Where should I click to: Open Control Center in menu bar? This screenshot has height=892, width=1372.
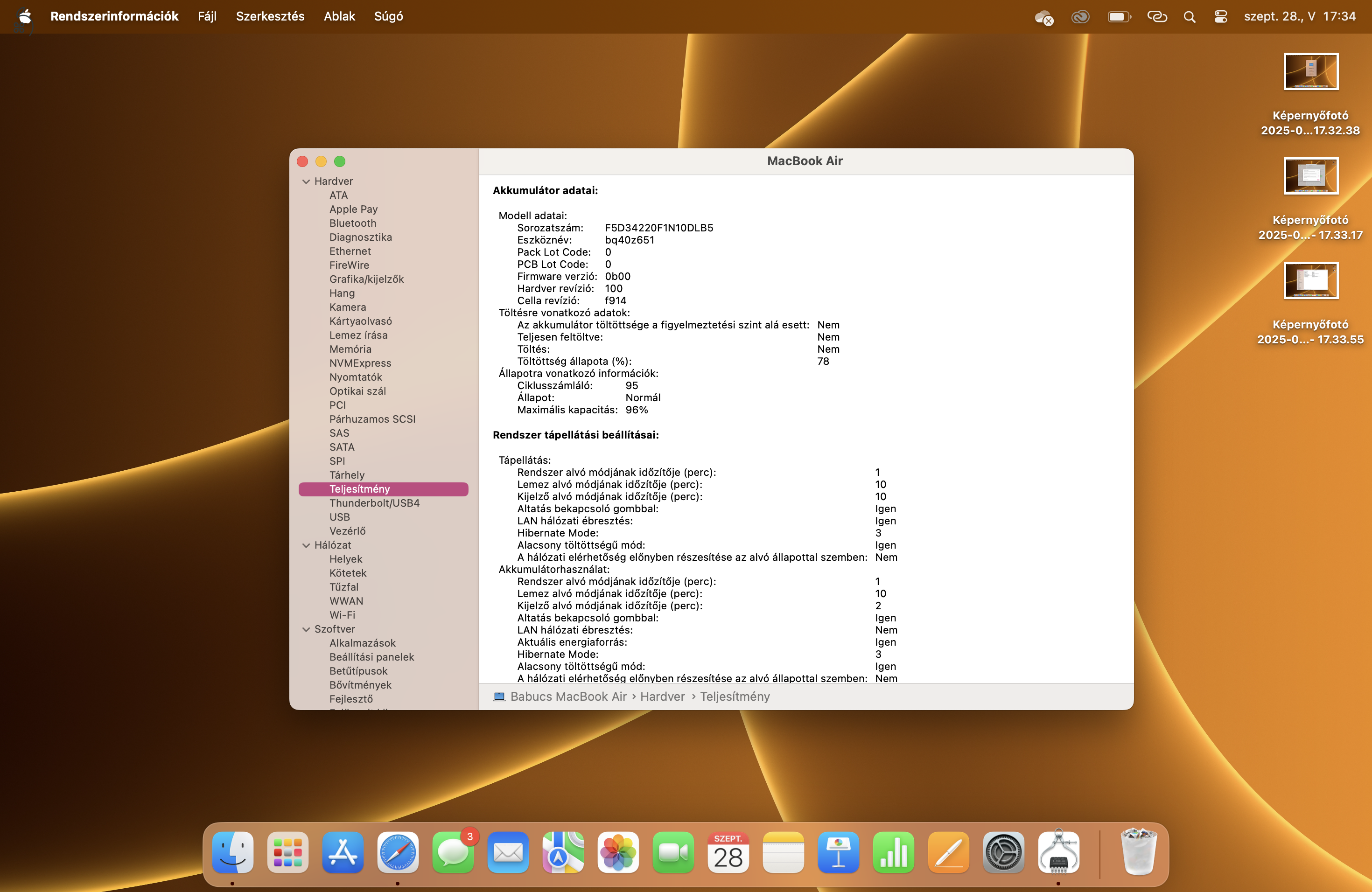(1220, 17)
